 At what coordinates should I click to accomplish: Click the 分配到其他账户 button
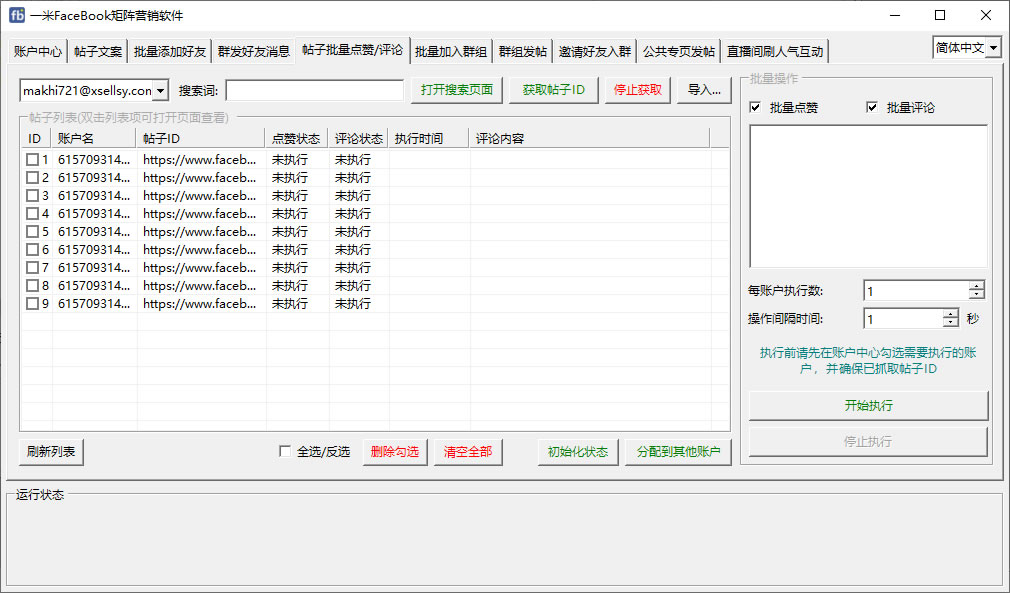[678, 451]
